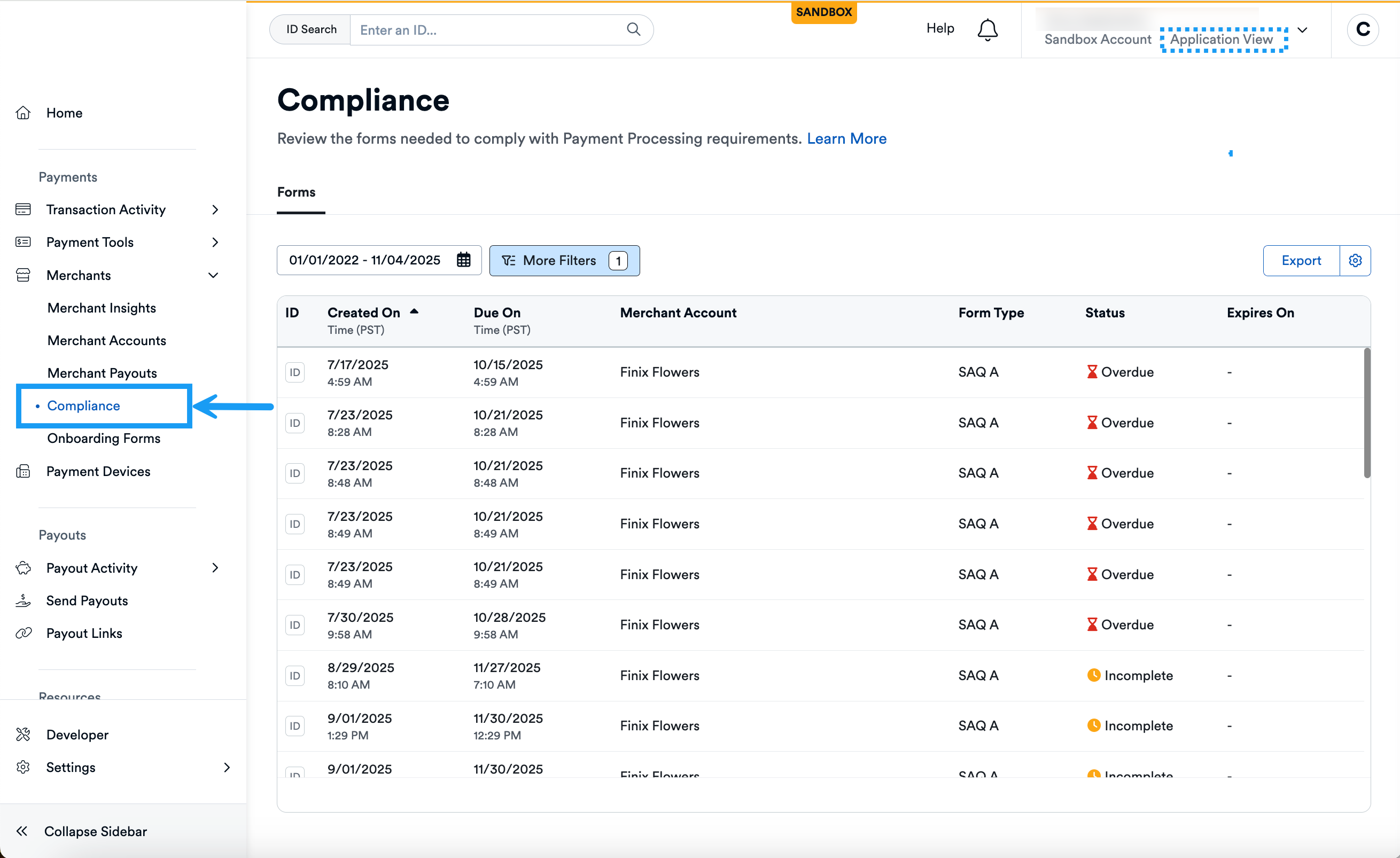The image size is (1400, 858).
Task: Open the calendar icon in the date range picker
Action: 464,260
